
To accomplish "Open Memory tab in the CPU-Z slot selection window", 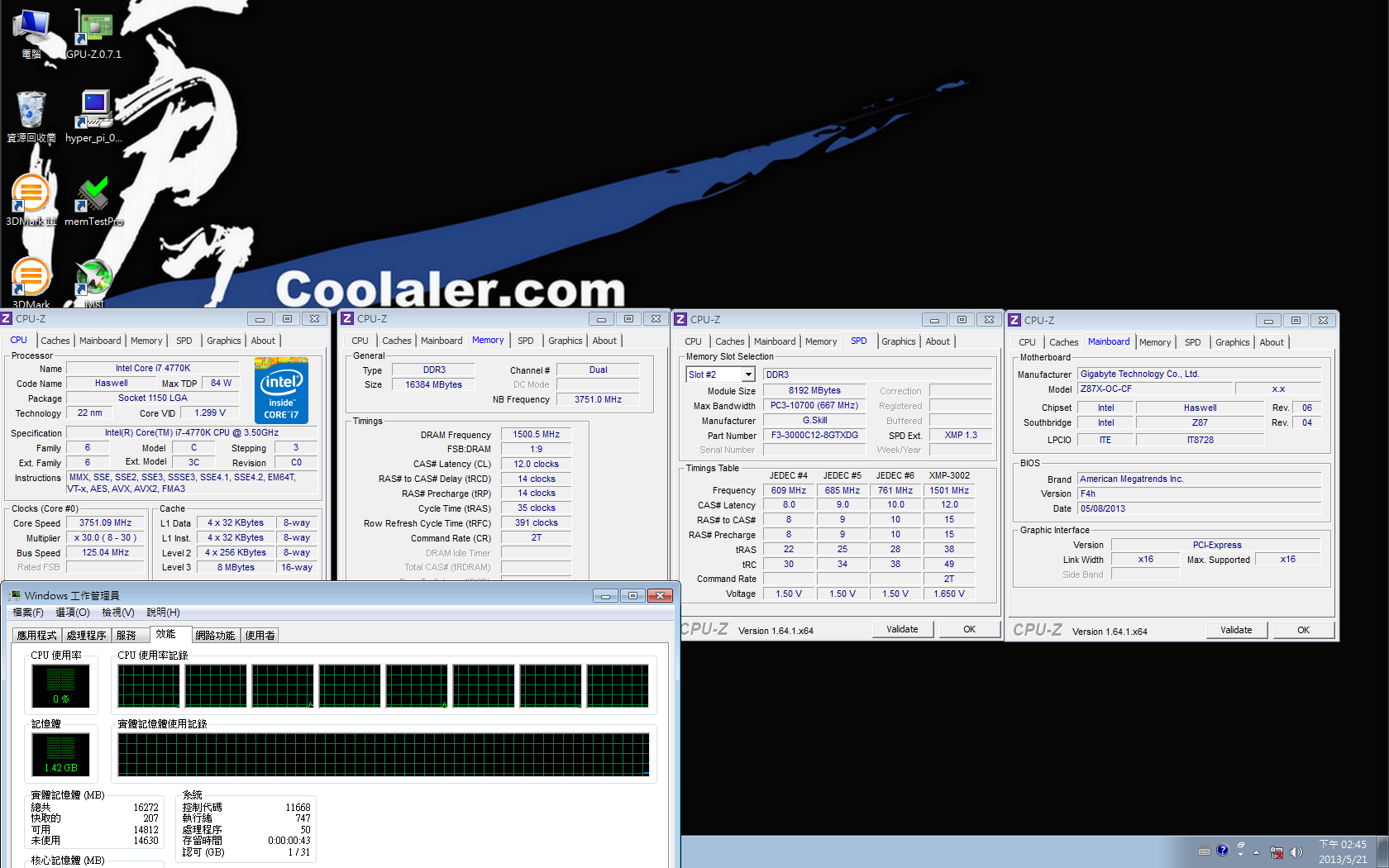I will [x=821, y=341].
